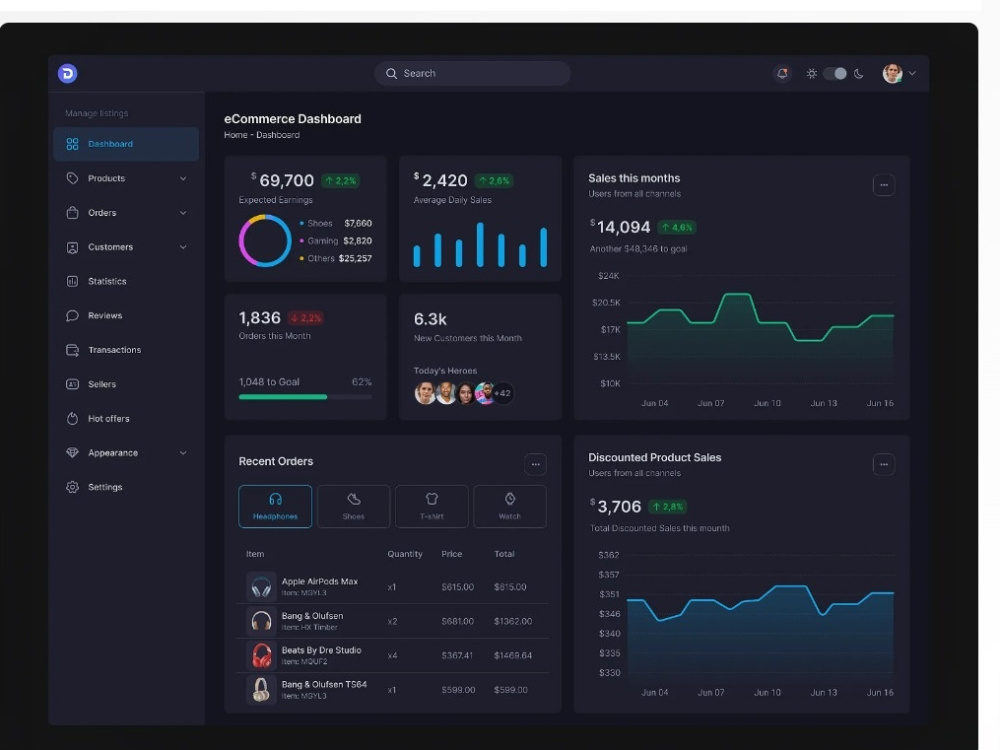Open Statistics in the sidebar
Image resolution: width=1000 pixels, height=750 pixels.
coord(126,281)
